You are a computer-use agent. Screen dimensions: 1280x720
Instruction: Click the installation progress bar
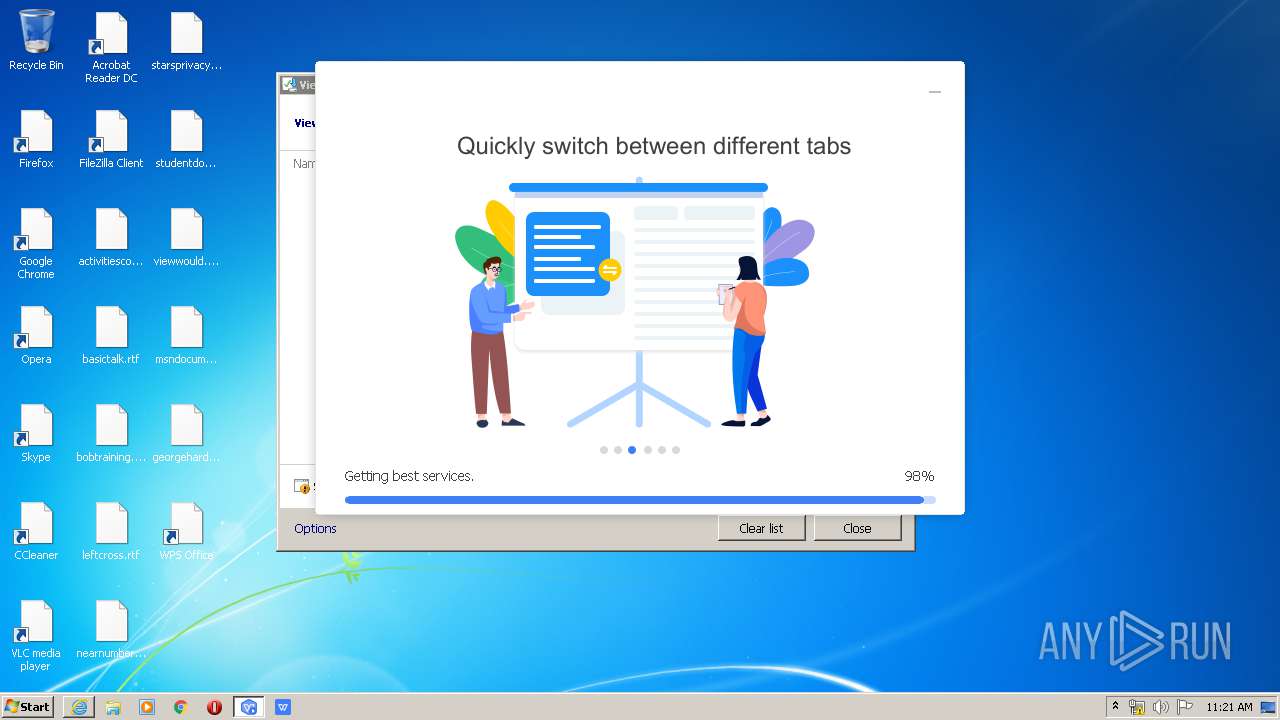640,500
